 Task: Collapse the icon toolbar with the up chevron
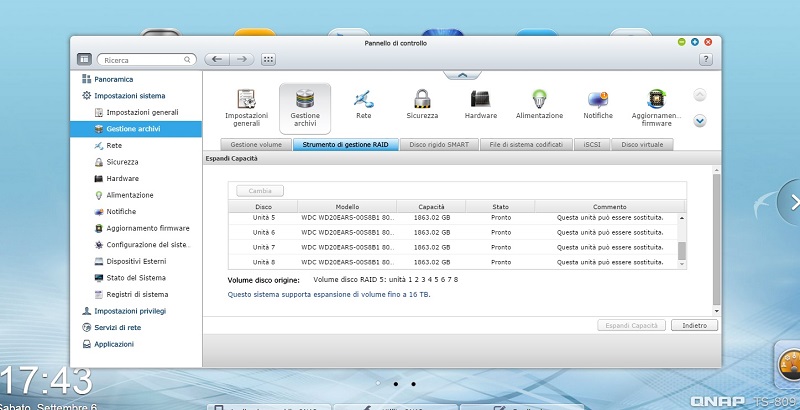[462, 74]
